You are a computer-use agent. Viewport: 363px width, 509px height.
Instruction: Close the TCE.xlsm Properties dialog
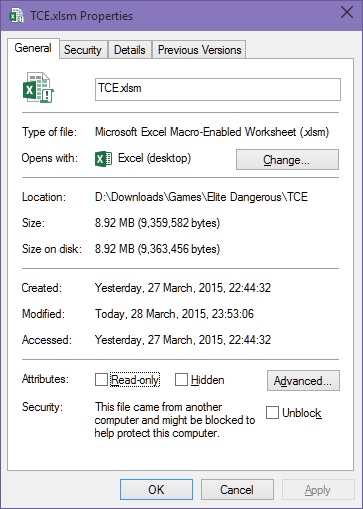click(x=347, y=13)
